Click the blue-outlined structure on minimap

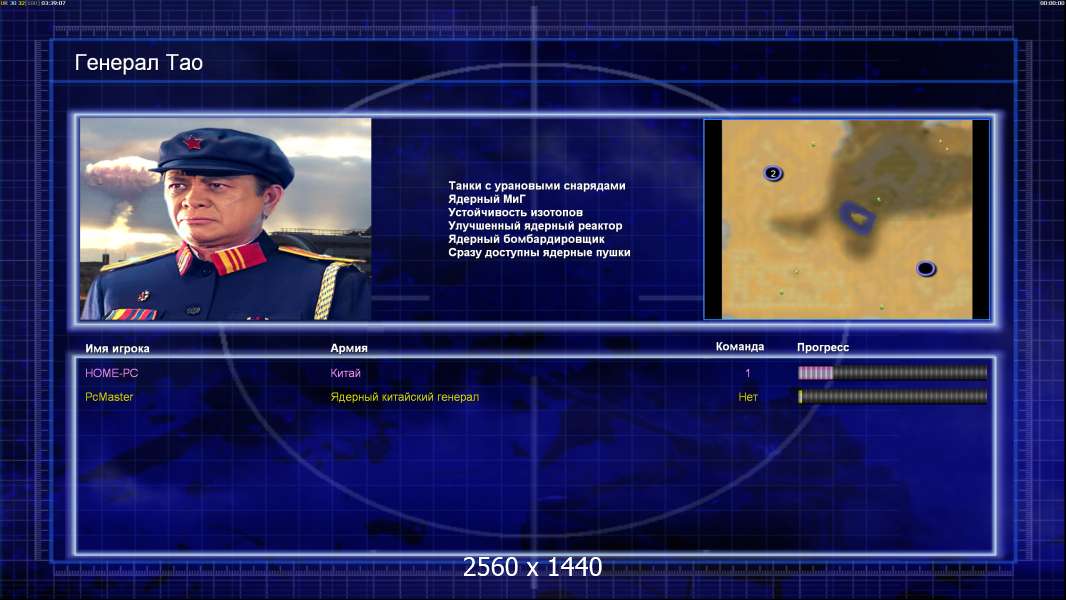(x=857, y=217)
